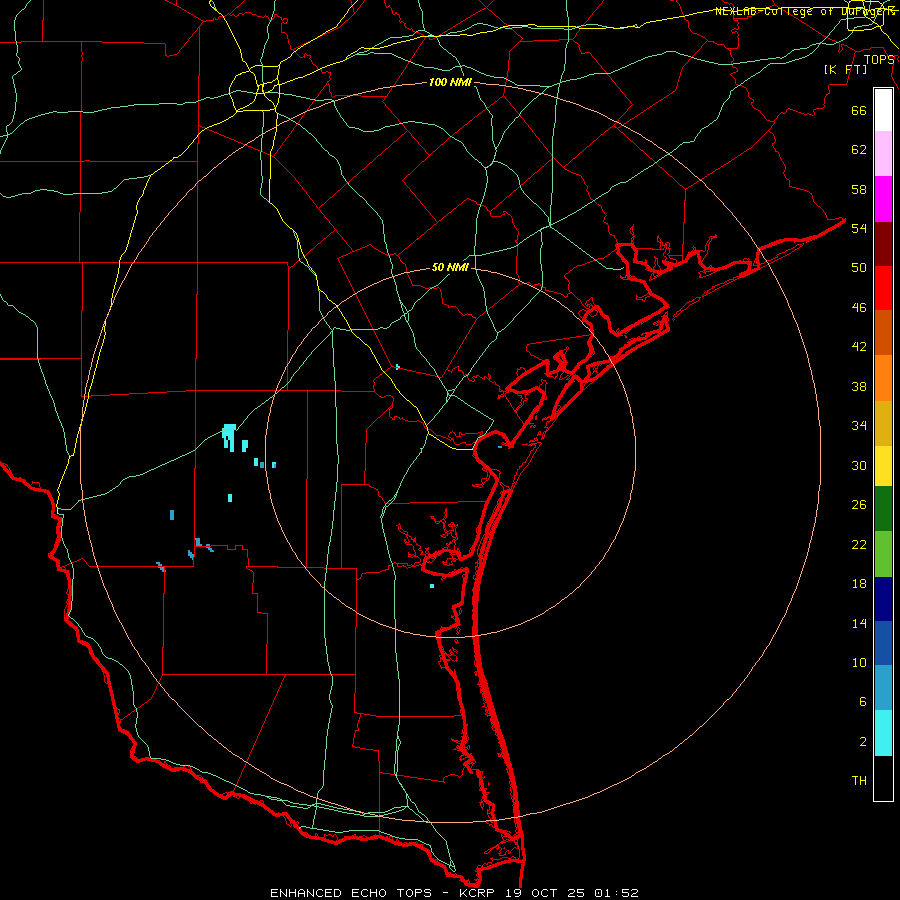This screenshot has width=900, height=900.
Task: Click the legend value '26'
Action: pyautogui.click(x=859, y=505)
